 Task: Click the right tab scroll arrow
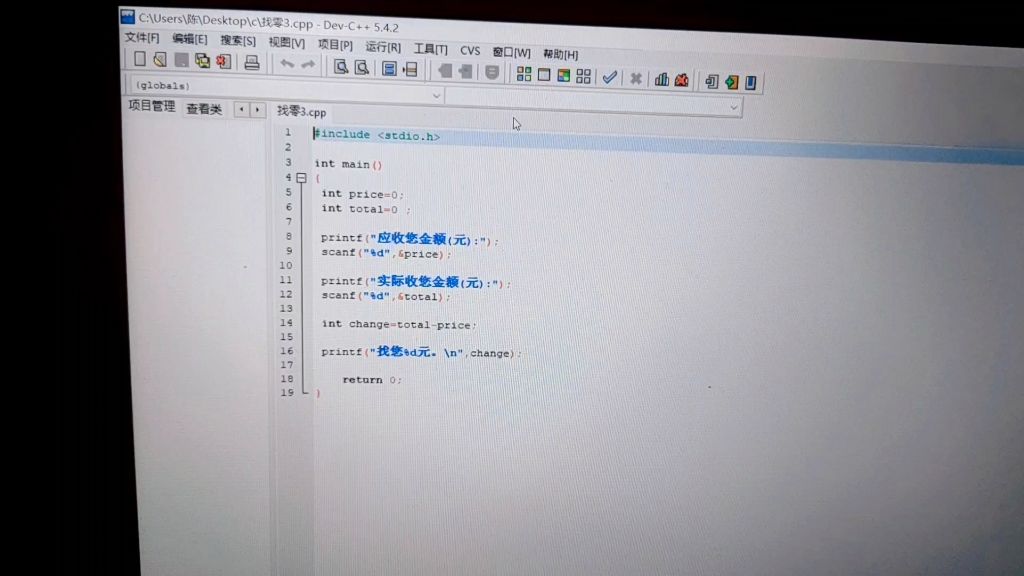258,110
